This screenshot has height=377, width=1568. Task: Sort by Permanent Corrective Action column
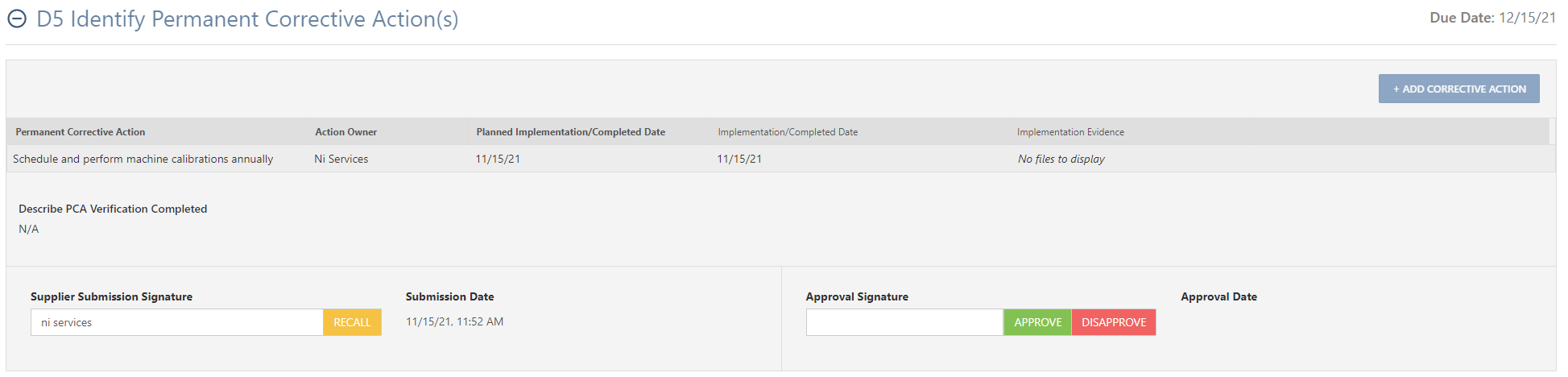pyautogui.click(x=81, y=132)
